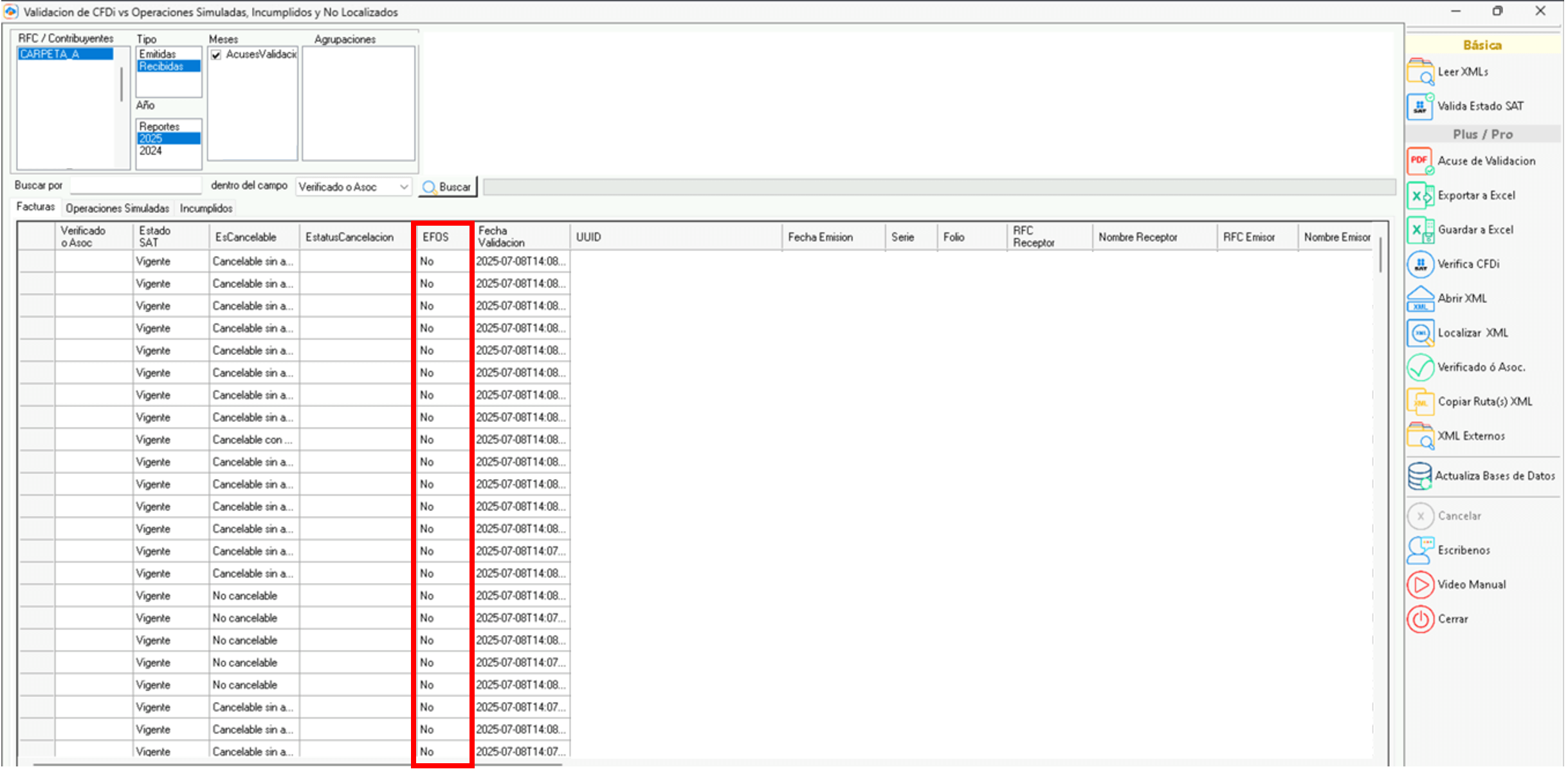Viewport: 1568px width, 778px height.
Task: Select year 2024 in Año list
Action: pos(151,150)
